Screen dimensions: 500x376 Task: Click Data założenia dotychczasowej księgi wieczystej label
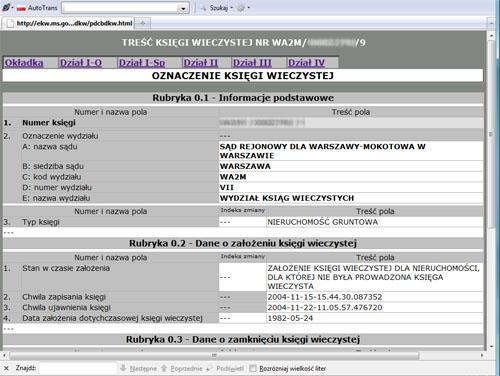click(112, 318)
